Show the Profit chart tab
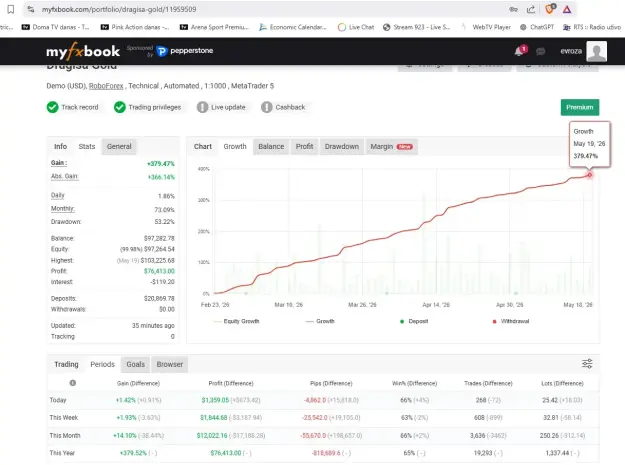625x465 pixels. point(304,146)
